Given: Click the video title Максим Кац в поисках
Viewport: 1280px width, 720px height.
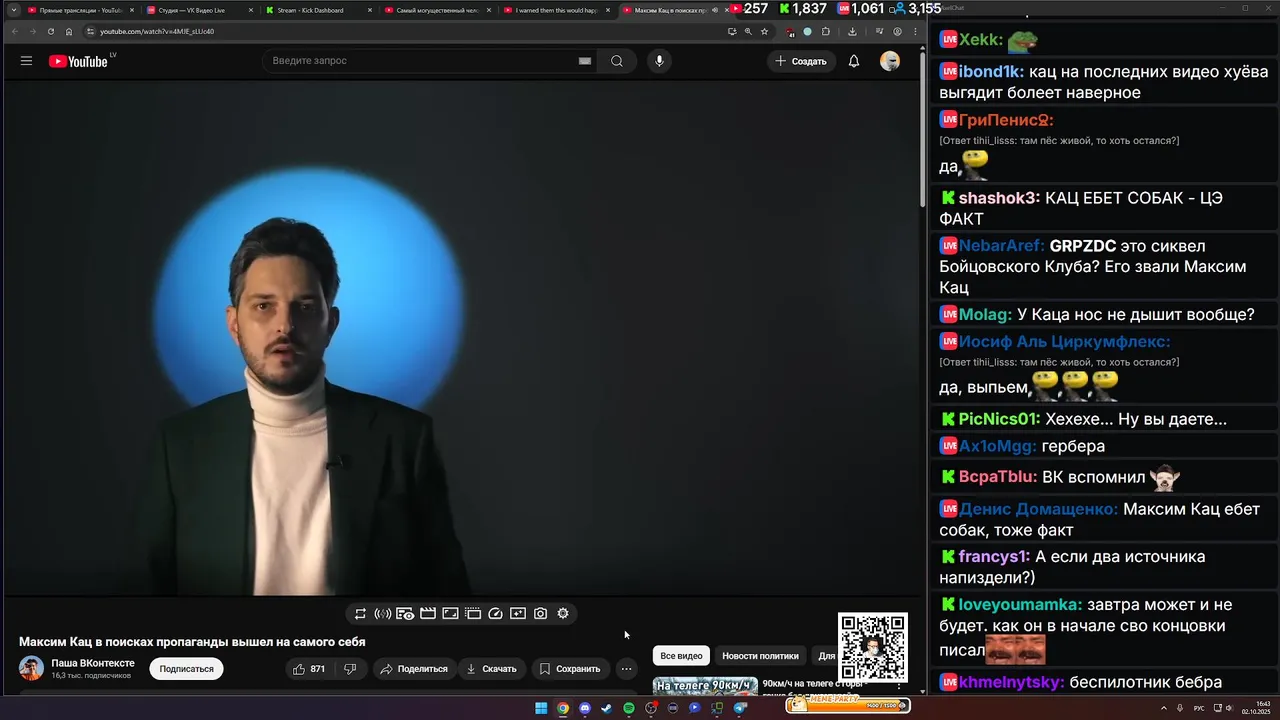Looking at the screenshot, I should click(x=192, y=642).
